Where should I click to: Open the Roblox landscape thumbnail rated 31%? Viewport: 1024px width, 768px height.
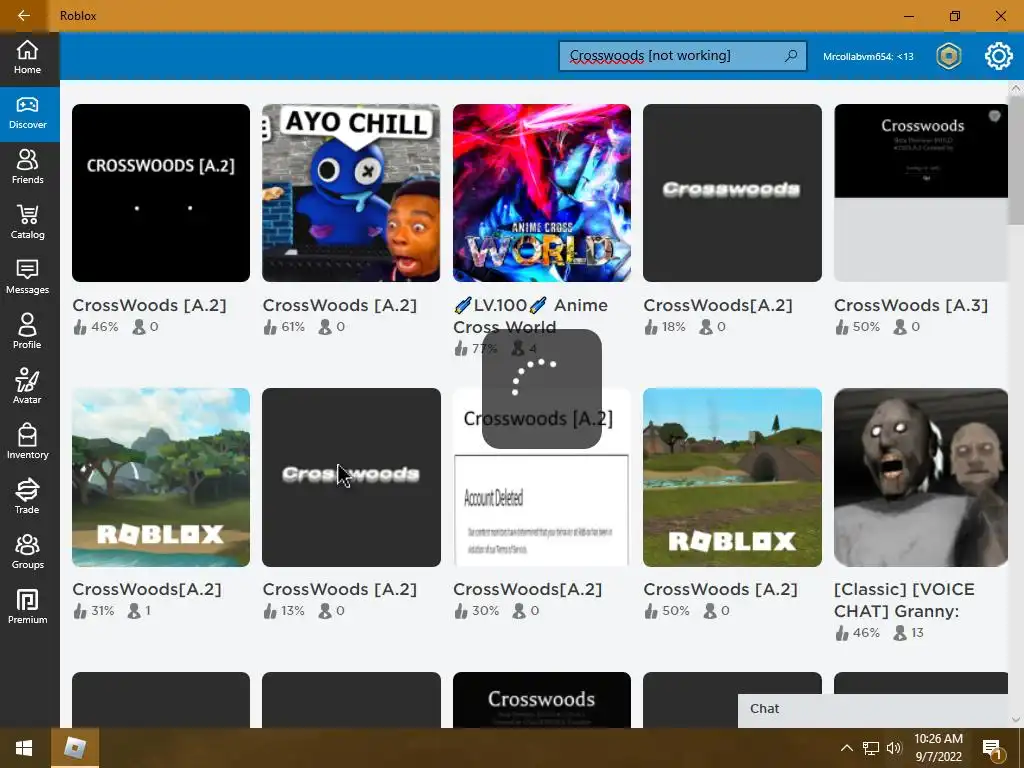click(161, 477)
